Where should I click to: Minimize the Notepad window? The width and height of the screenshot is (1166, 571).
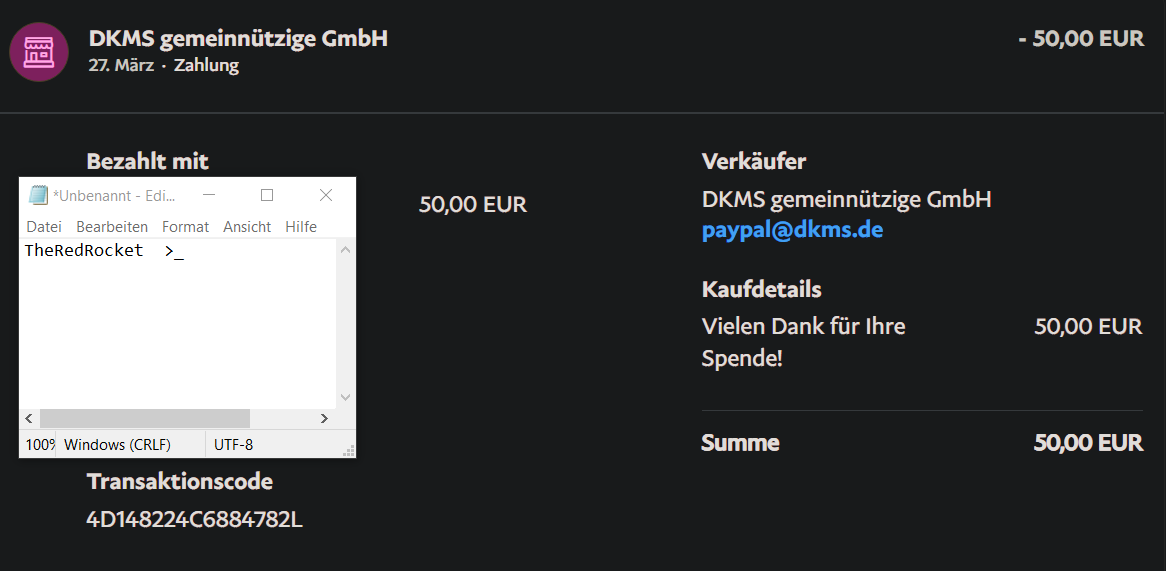[x=209, y=195]
